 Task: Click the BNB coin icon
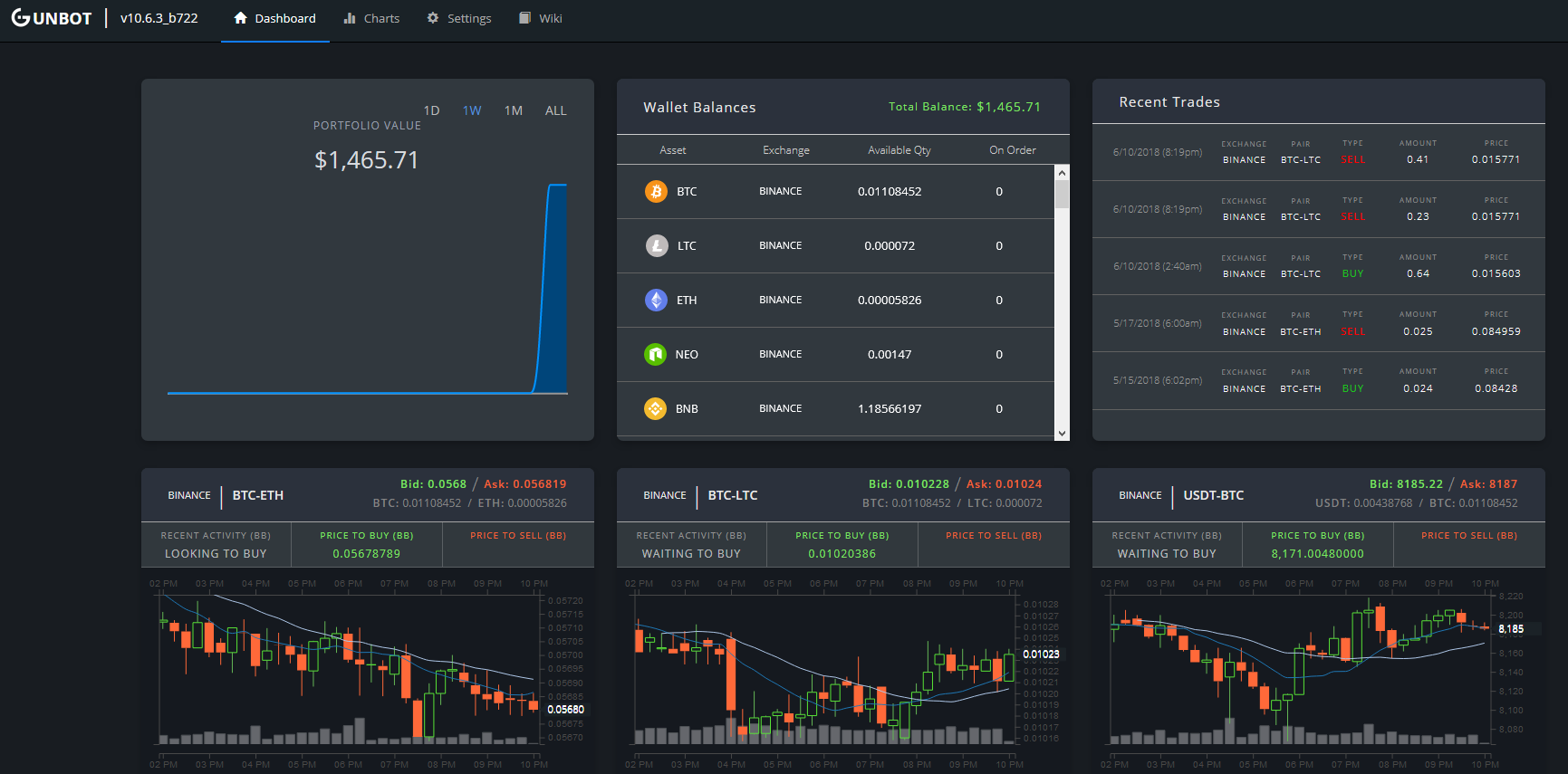click(x=656, y=408)
